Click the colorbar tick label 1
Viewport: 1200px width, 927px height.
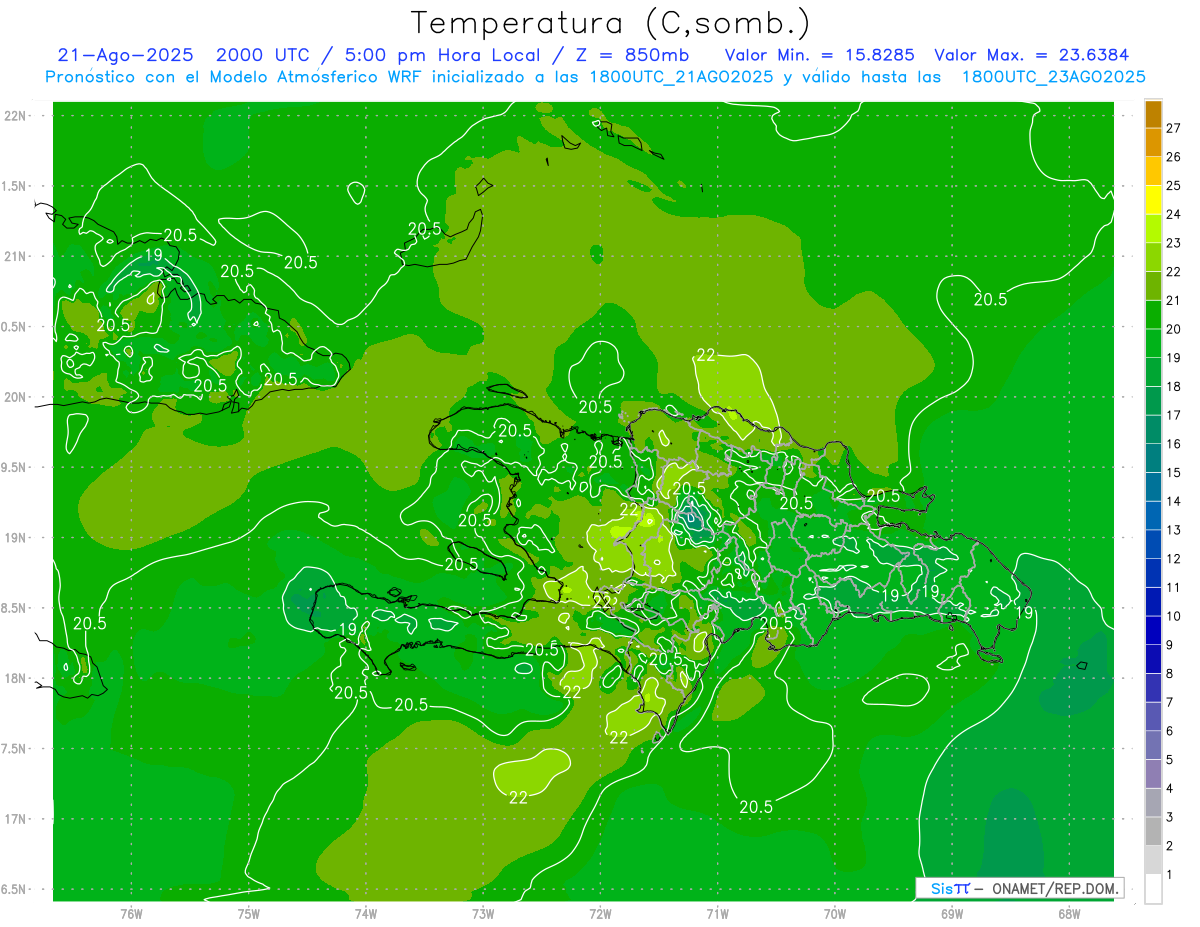(1169, 875)
